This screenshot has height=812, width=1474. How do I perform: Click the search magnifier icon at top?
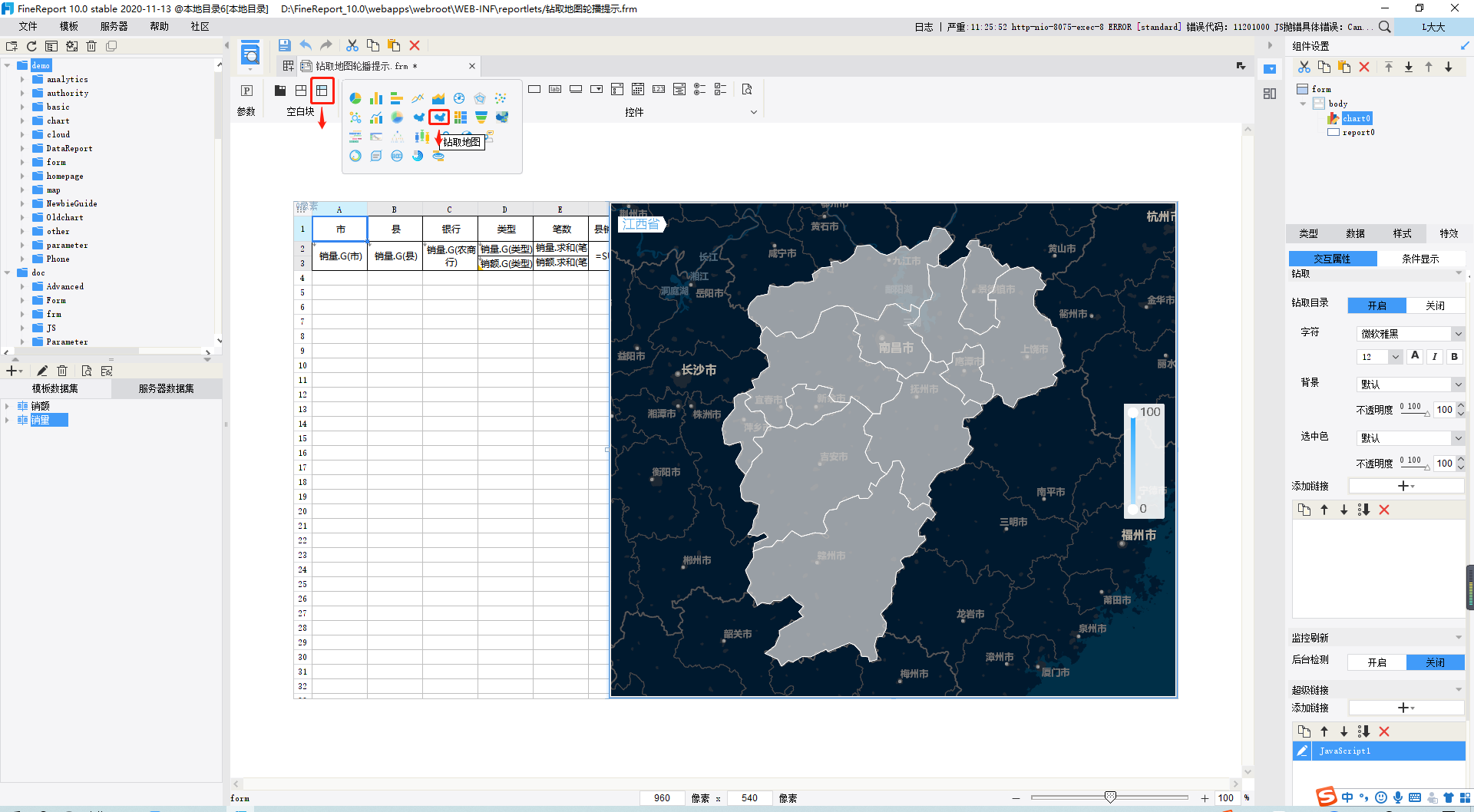[1384, 27]
